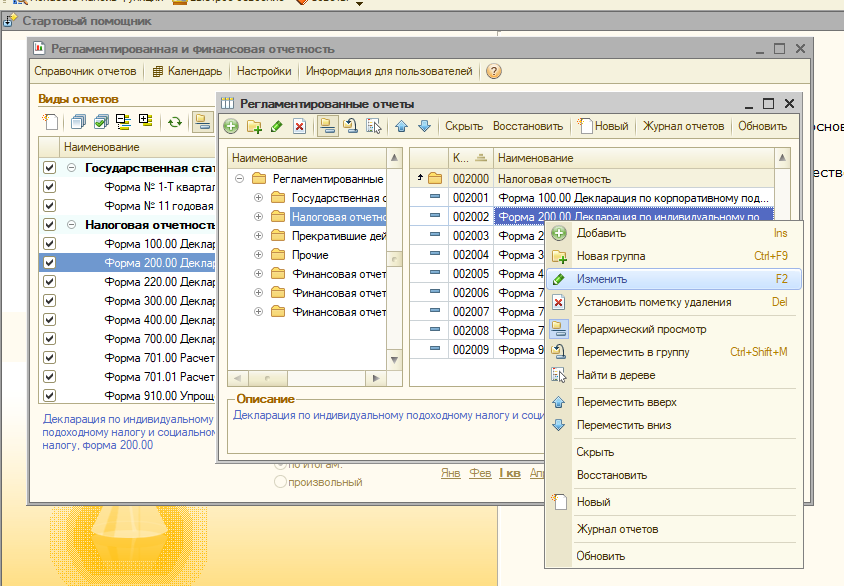Click the blue move down arrow icon
844x586 pixels.
pyautogui.click(x=424, y=126)
